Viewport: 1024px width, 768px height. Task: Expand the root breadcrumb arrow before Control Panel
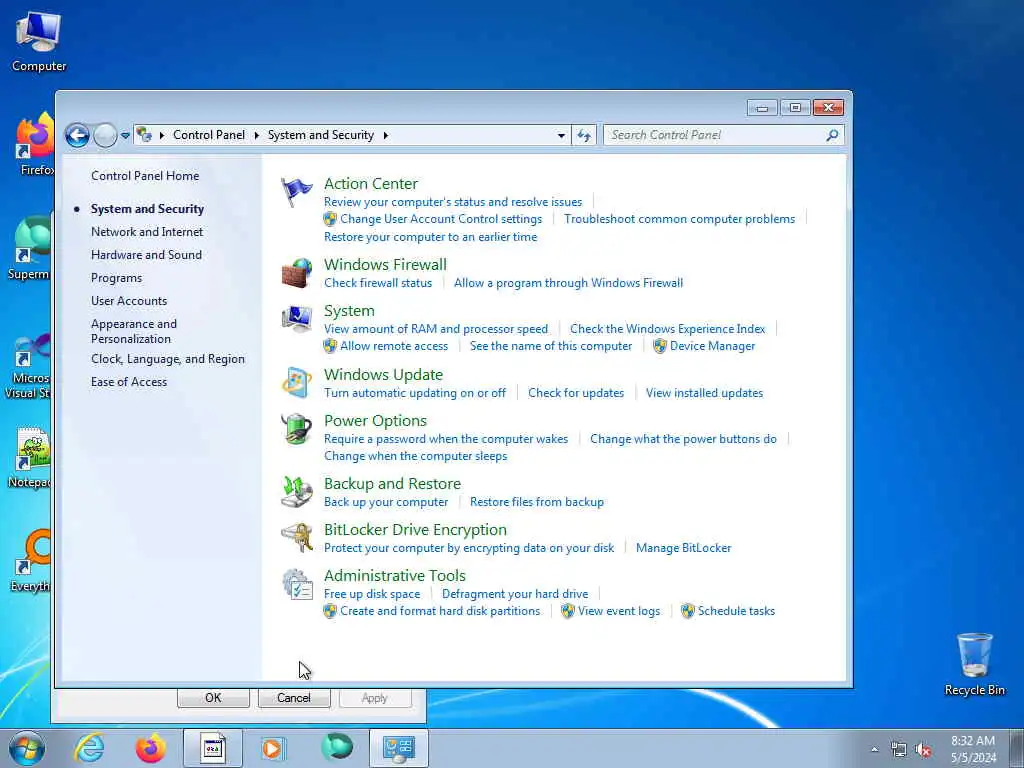[161, 135]
